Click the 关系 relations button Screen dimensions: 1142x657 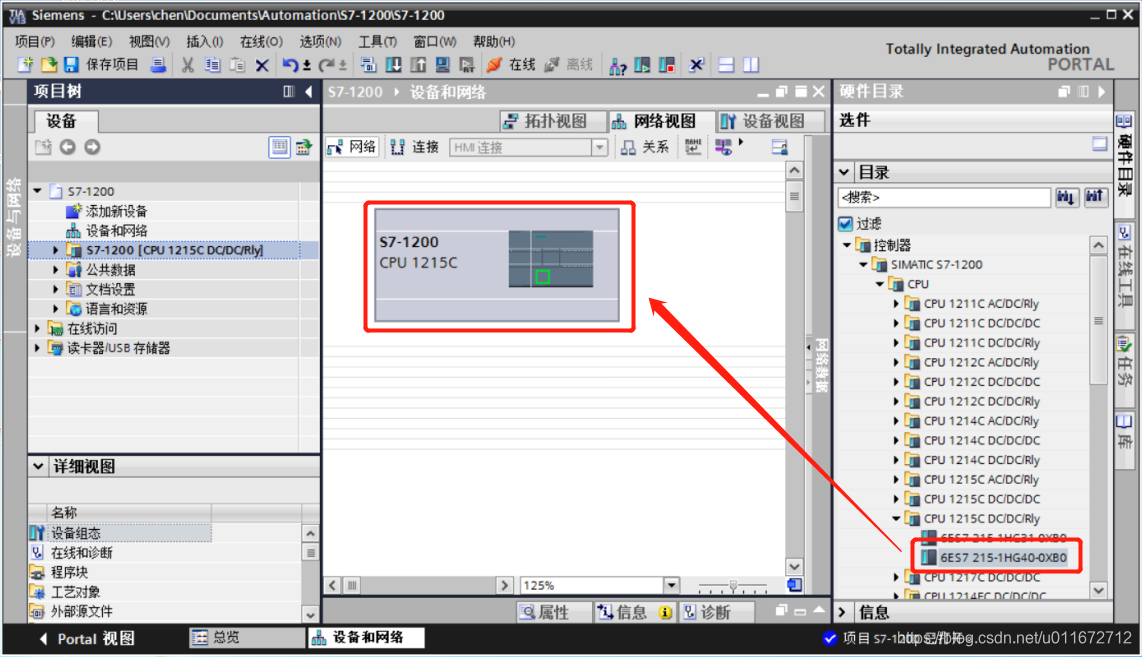pyautogui.click(x=645, y=147)
